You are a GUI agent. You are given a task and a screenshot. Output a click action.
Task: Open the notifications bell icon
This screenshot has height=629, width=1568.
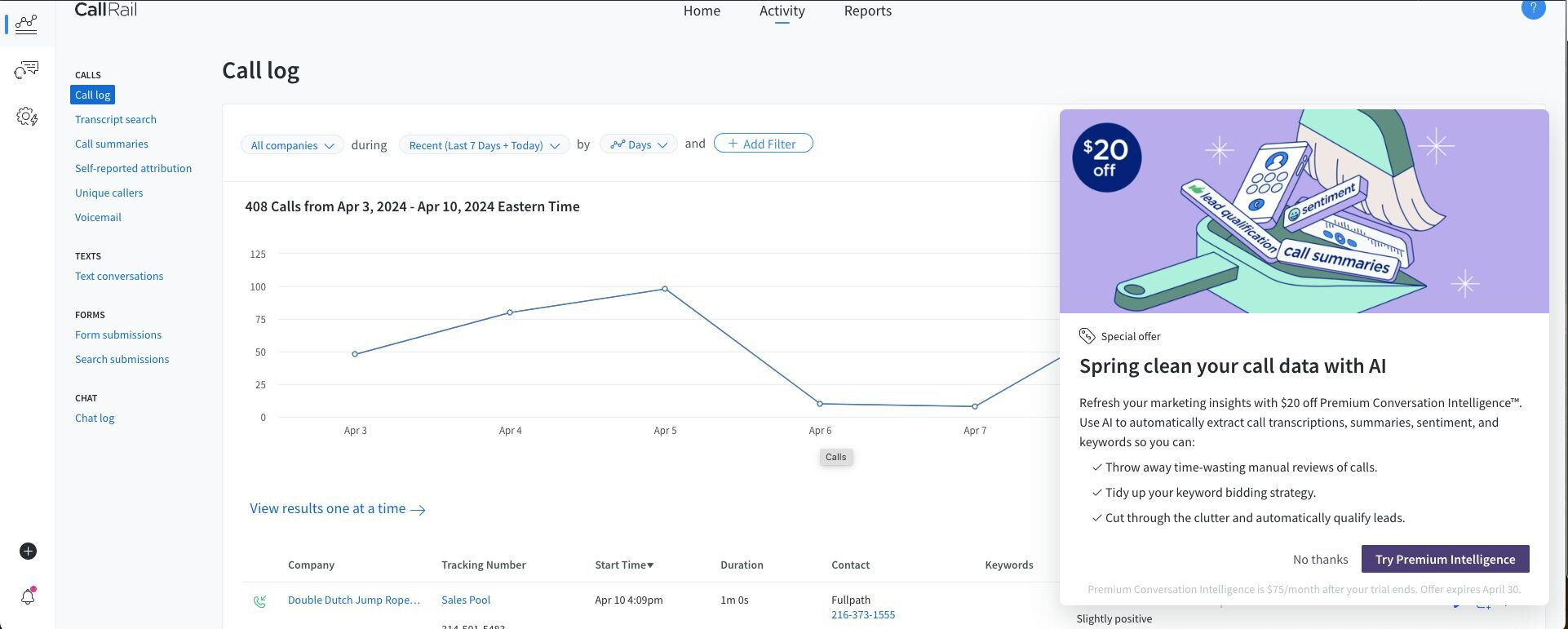tap(28, 596)
